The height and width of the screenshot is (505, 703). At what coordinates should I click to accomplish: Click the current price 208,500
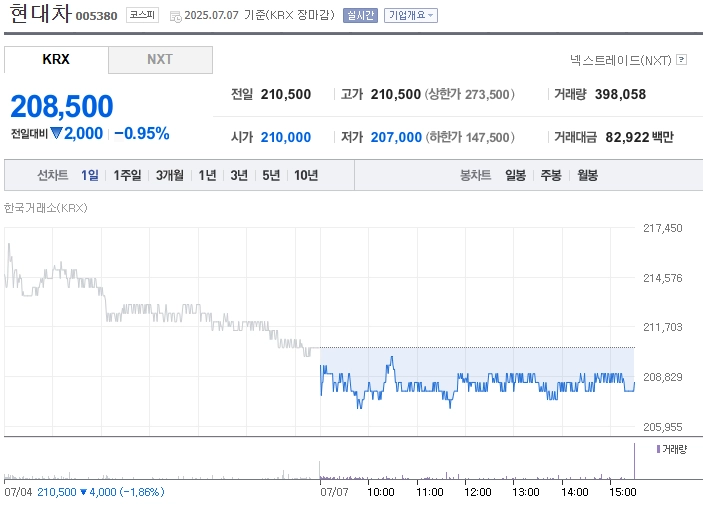pyautogui.click(x=62, y=106)
